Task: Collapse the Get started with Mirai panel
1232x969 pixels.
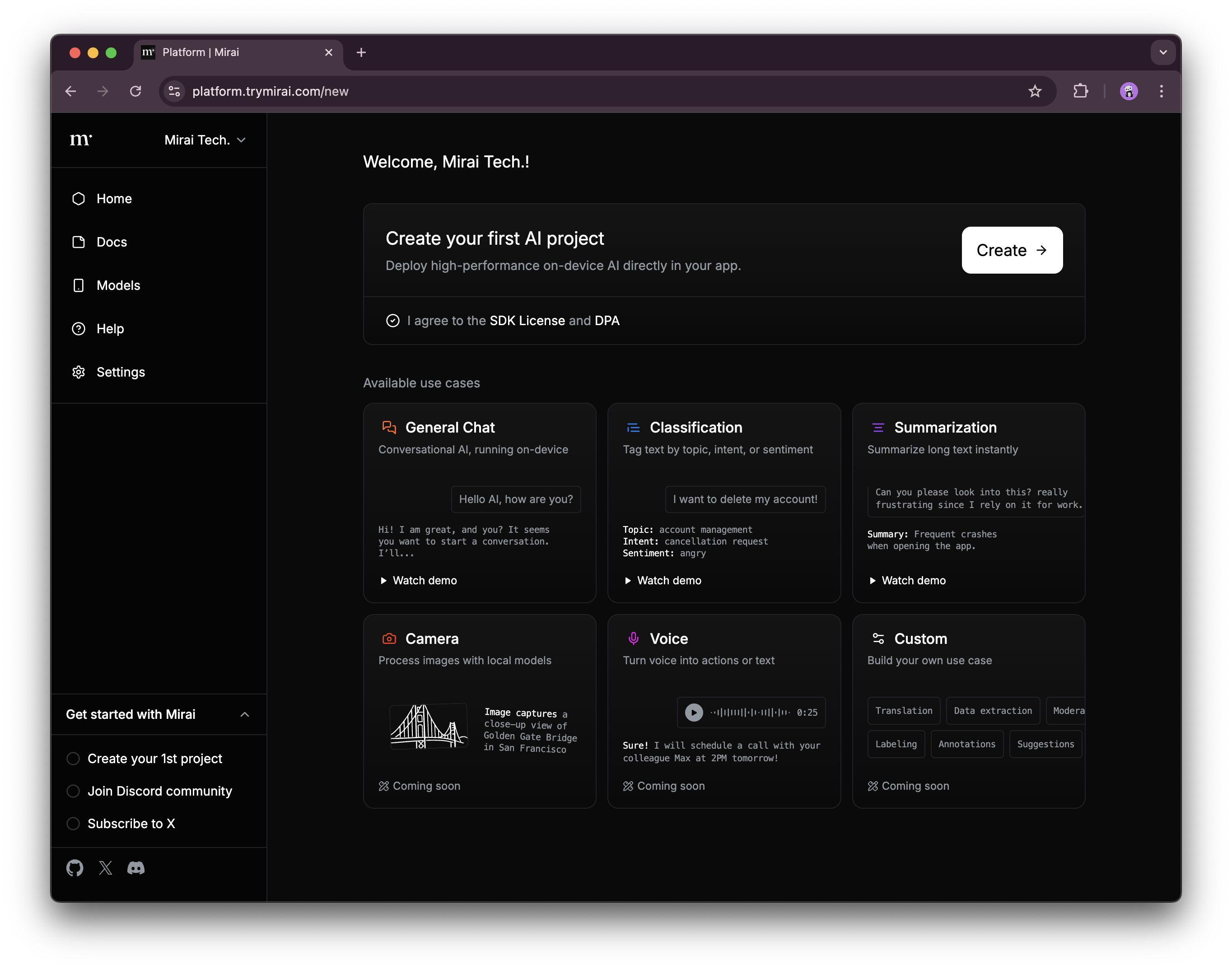Action: coord(245,714)
